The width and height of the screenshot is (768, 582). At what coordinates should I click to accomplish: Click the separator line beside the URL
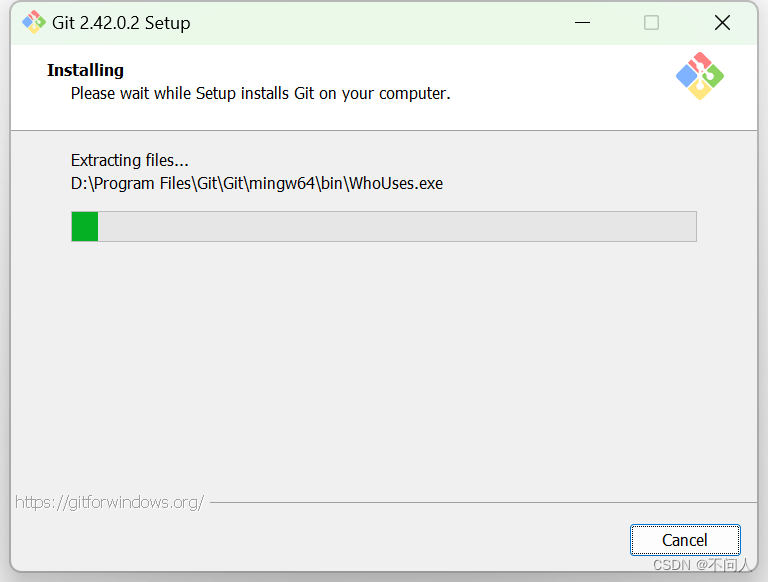click(483, 502)
